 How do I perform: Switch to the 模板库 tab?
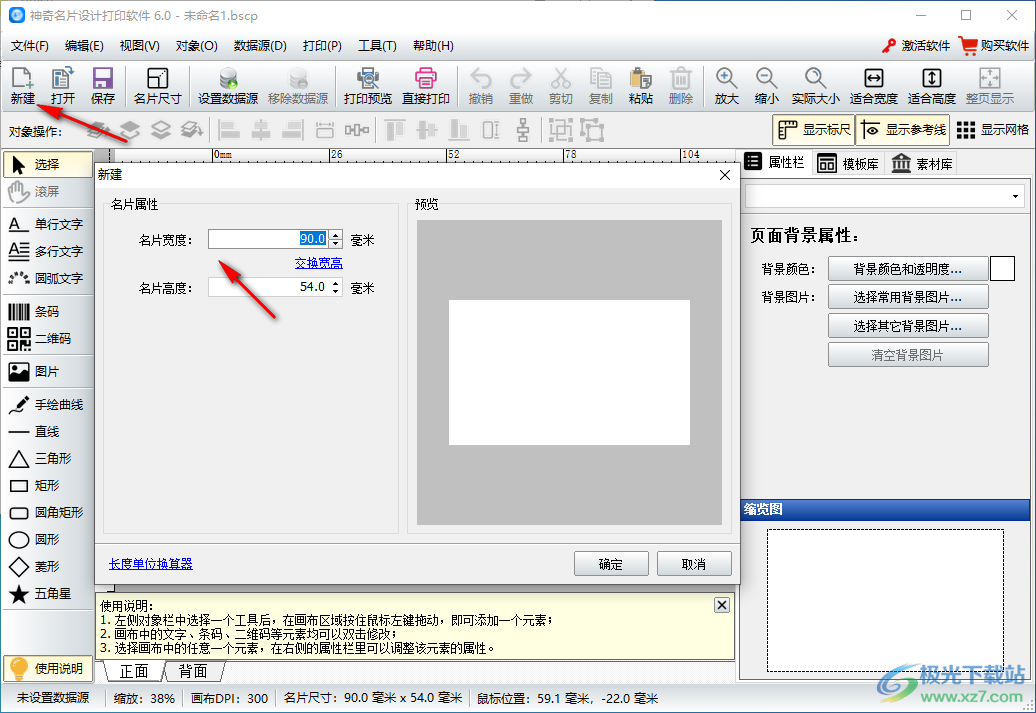(848, 163)
